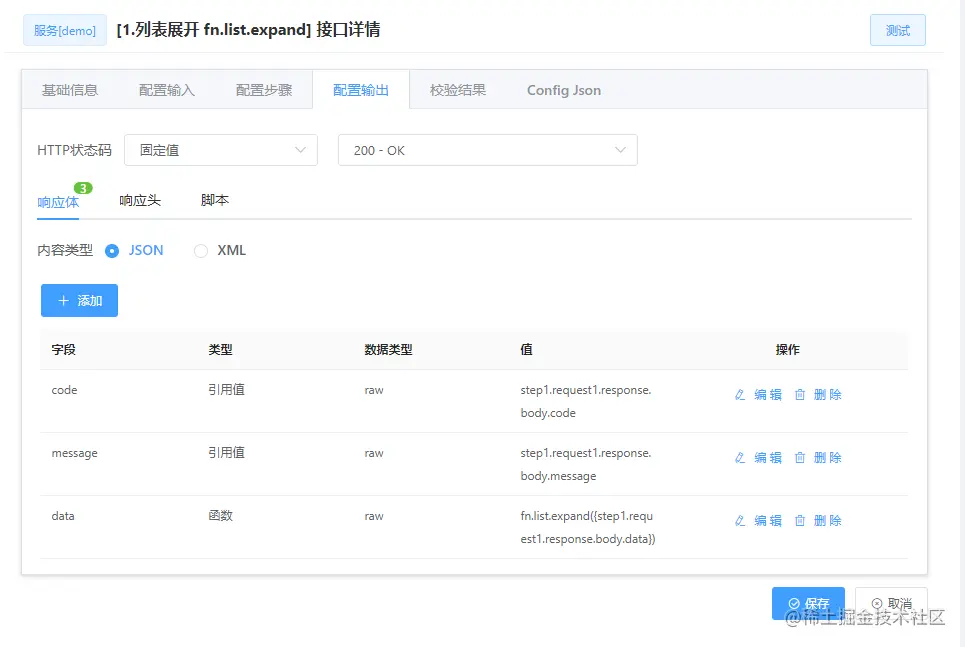
Task: Click the 服务[demo] label at top left
Action: [64, 30]
